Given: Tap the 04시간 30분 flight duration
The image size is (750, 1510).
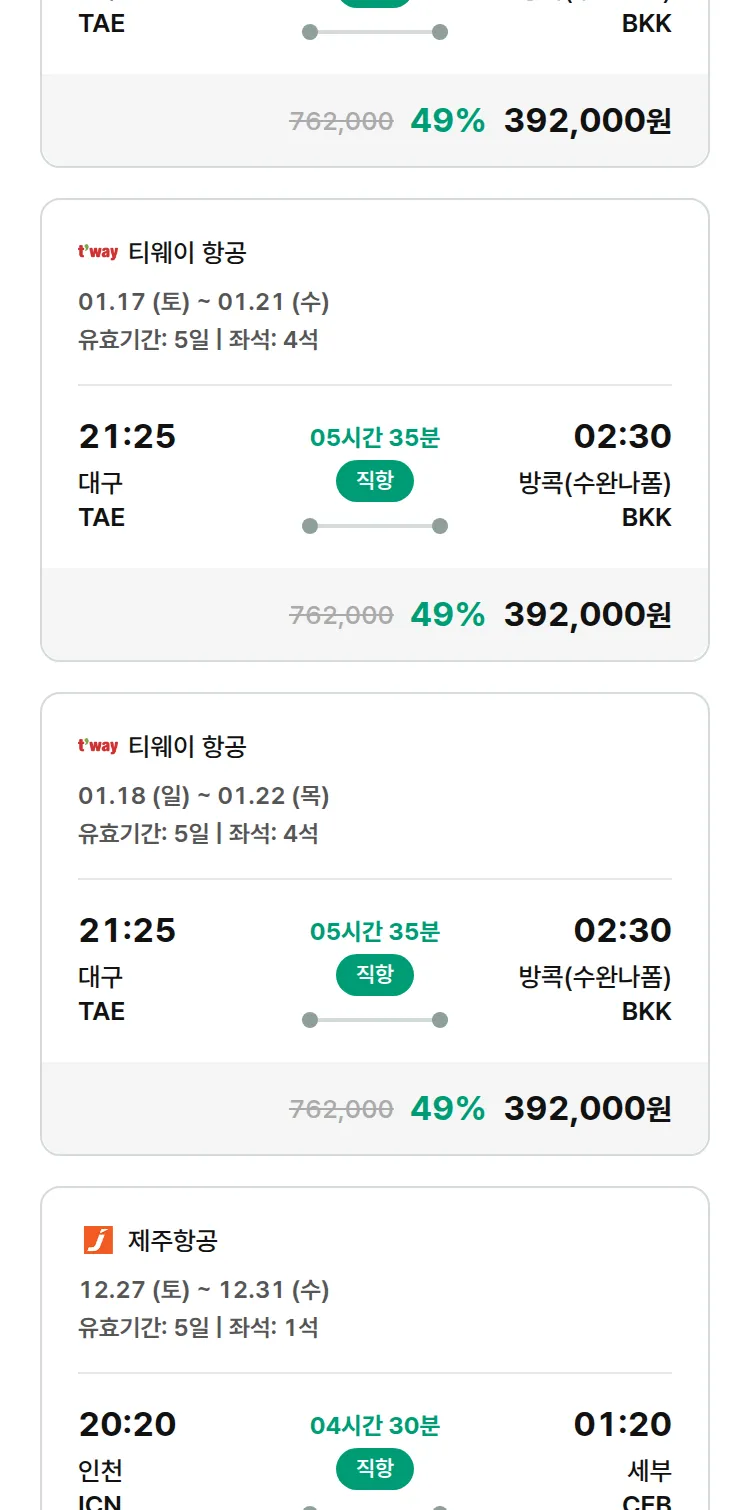Looking at the screenshot, I should click(x=374, y=1425).
